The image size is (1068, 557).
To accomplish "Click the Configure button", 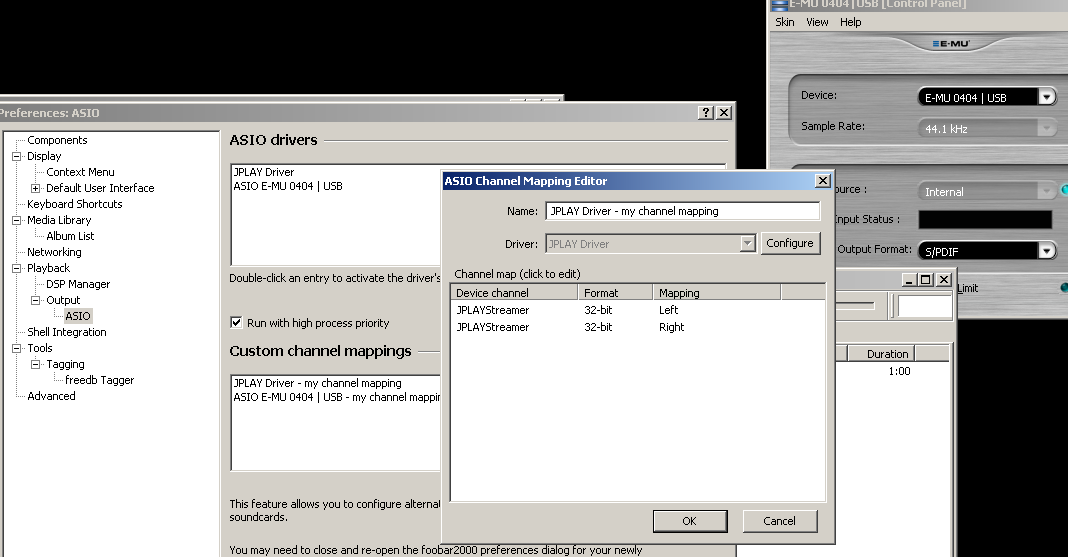I will pos(789,243).
